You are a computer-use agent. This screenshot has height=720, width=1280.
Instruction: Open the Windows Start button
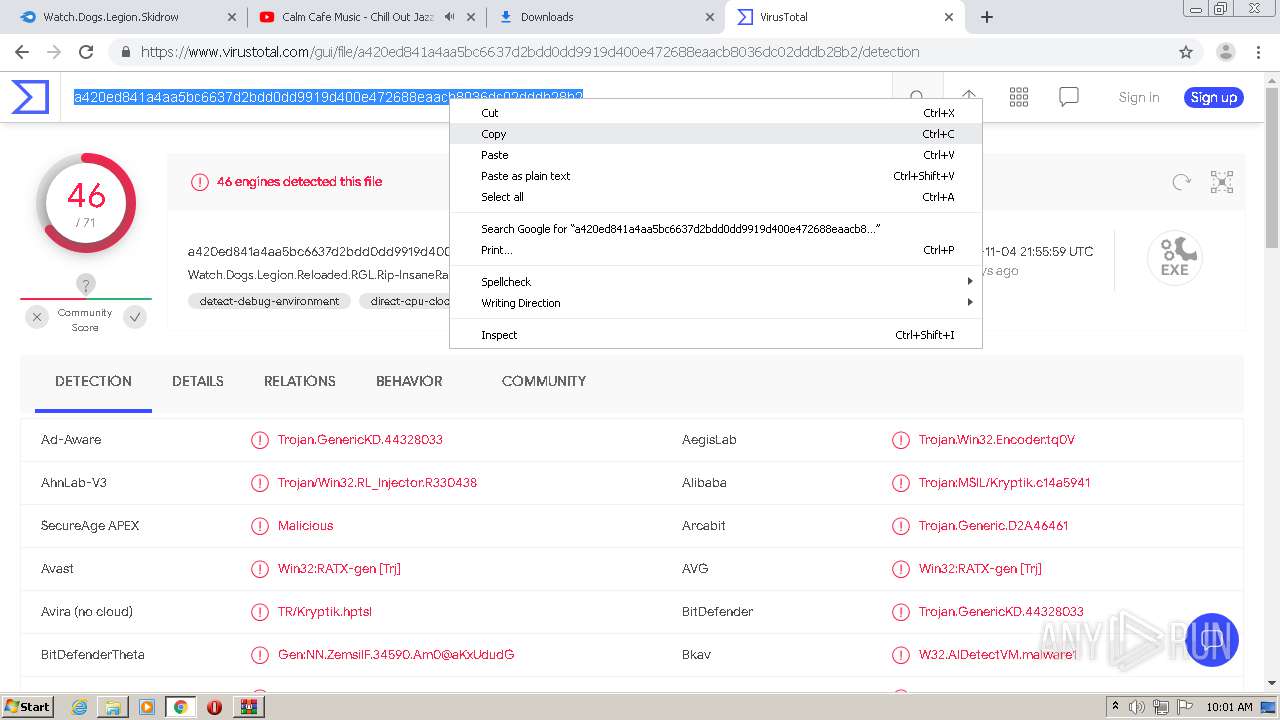[28, 706]
